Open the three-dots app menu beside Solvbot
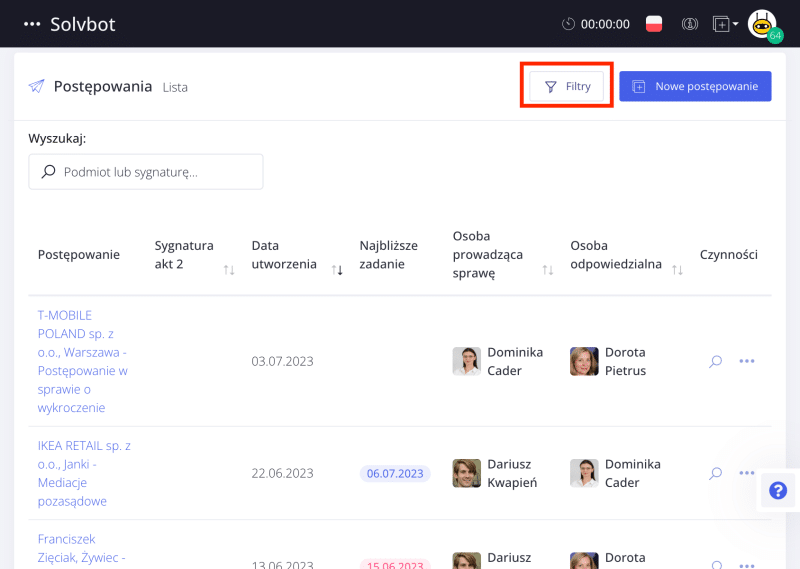The height and width of the screenshot is (569, 800). [x=32, y=24]
